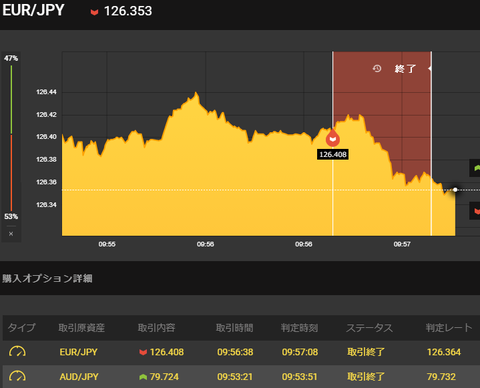Close the sentiment bar with the X

[x=11, y=234]
